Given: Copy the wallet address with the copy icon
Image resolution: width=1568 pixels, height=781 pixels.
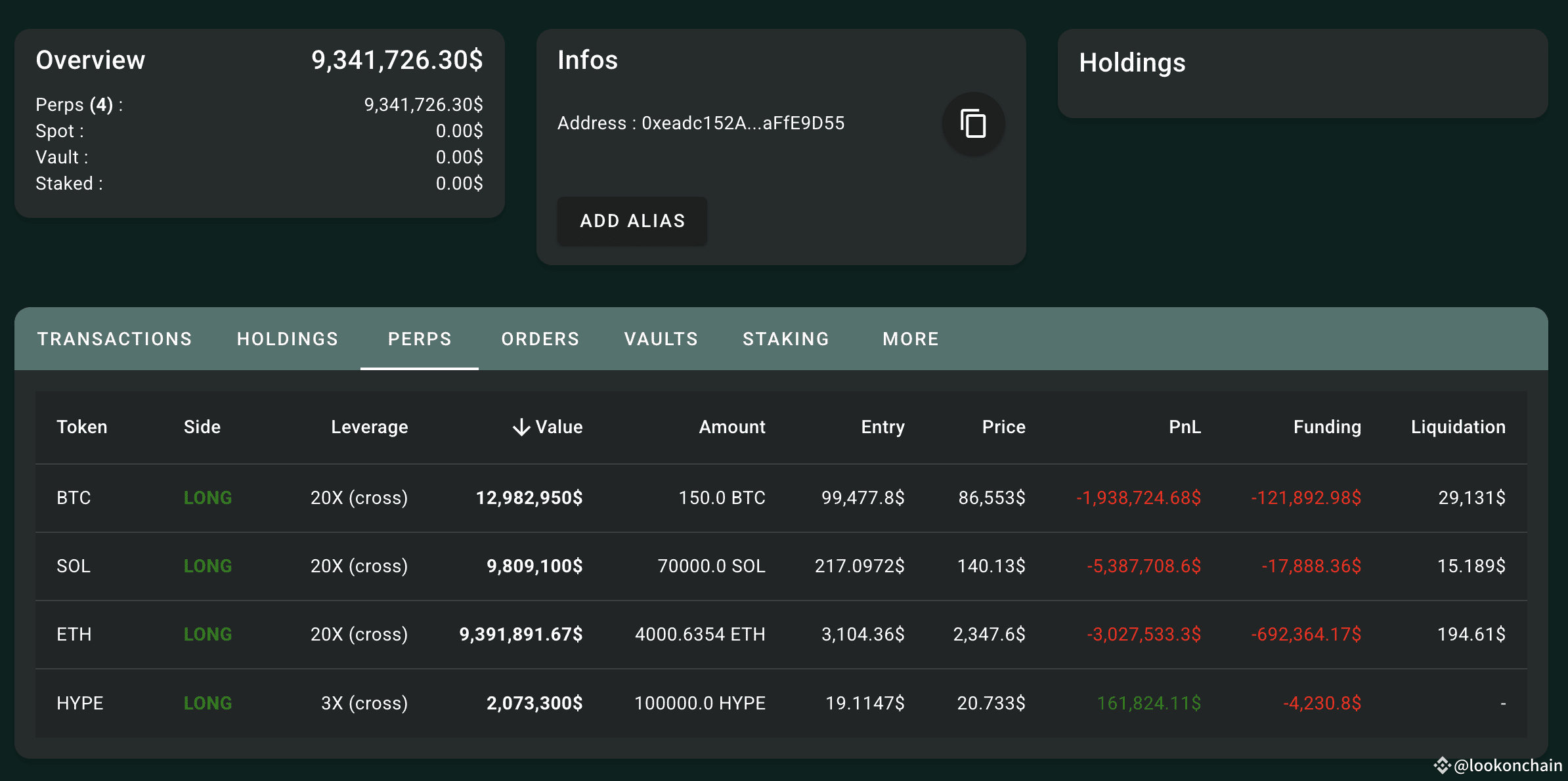Looking at the screenshot, I should pos(973,124).
